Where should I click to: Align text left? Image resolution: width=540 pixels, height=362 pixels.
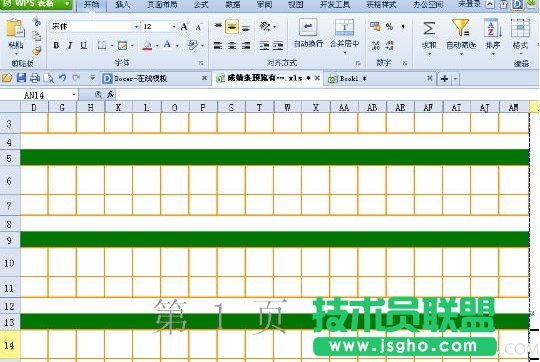pos(218,45)
